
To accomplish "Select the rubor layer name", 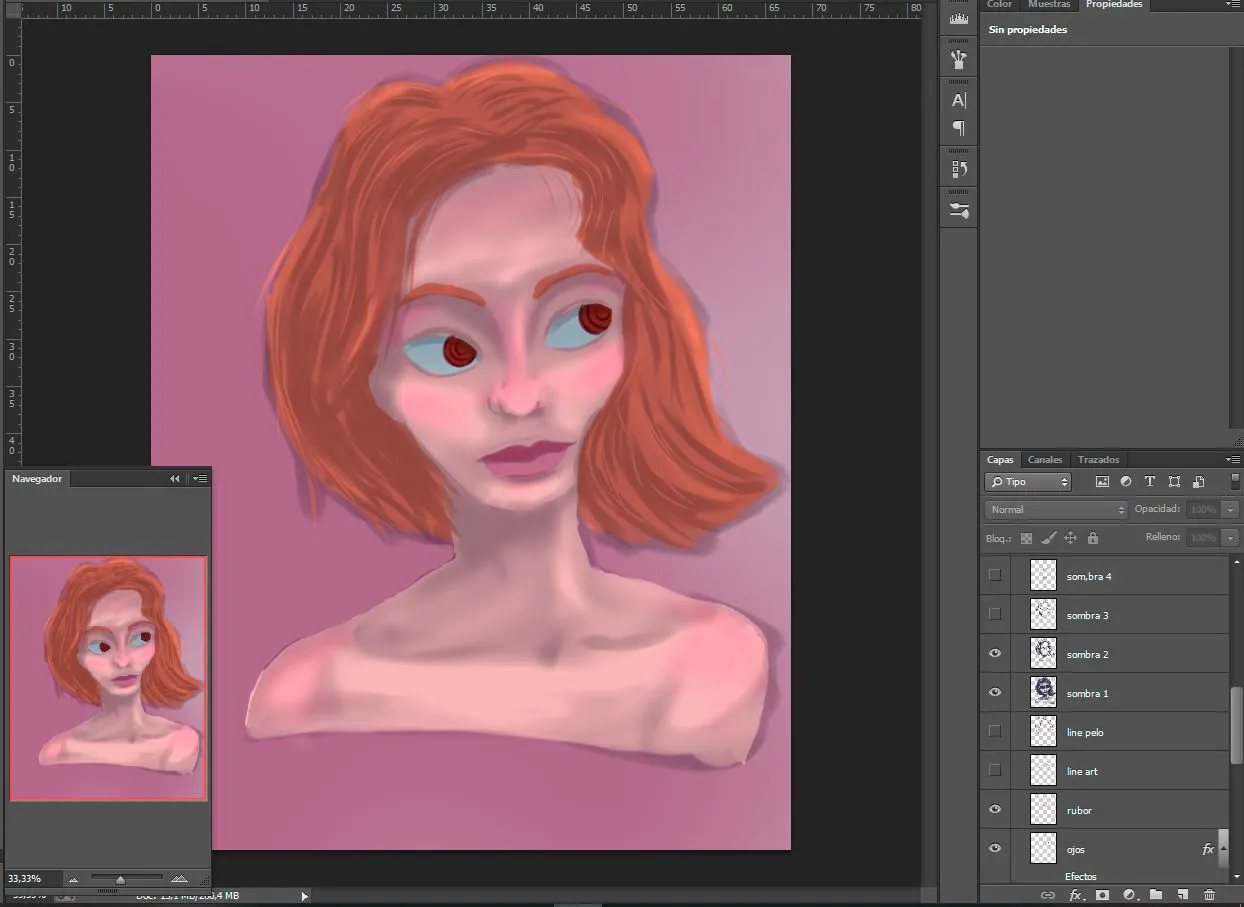I will coord(1079,810).
